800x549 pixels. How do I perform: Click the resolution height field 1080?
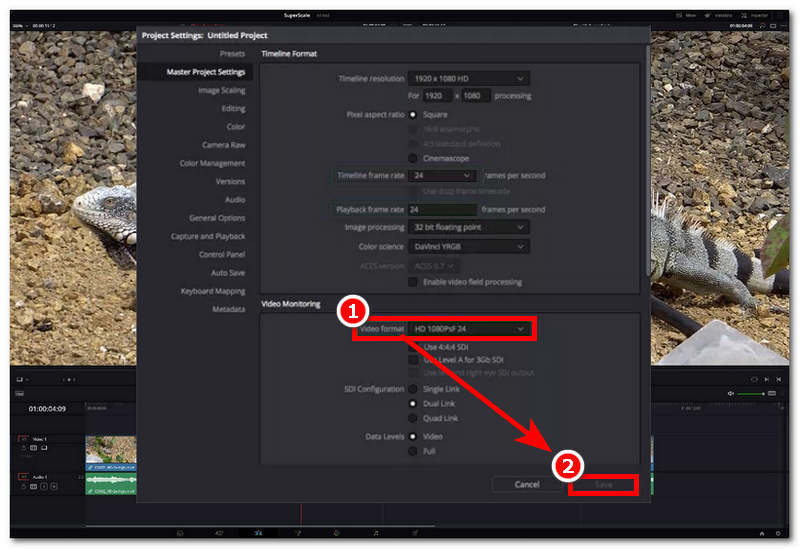coord(476,96)
